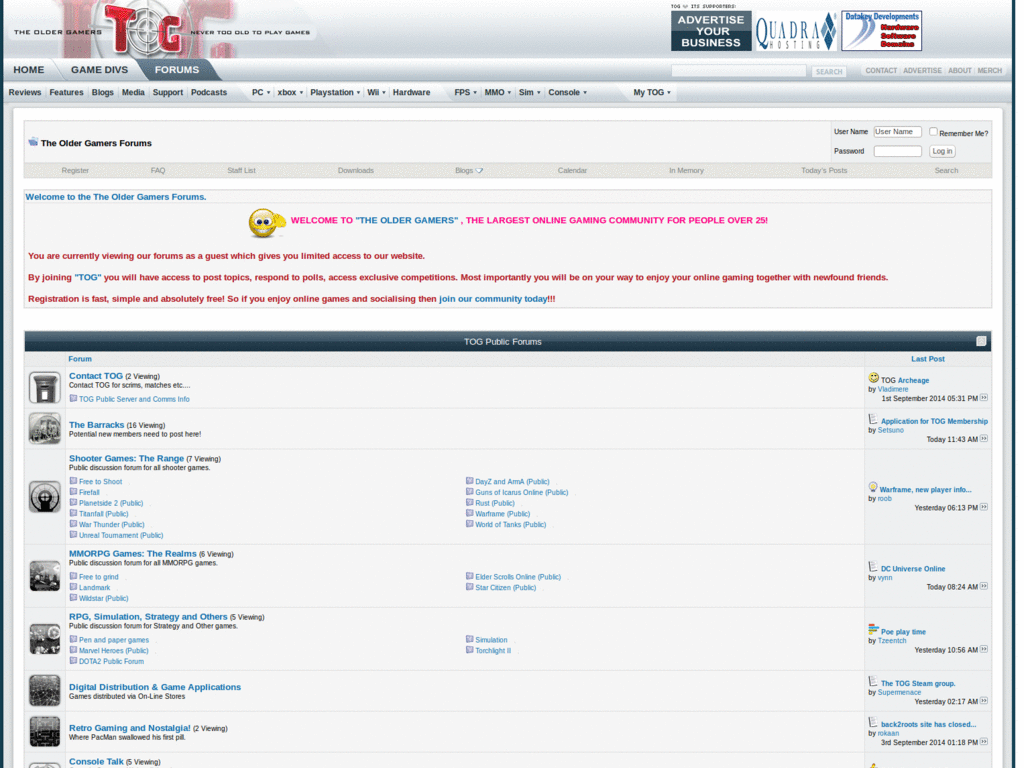Click the Simulation subforum icon

tap(470, 639)
